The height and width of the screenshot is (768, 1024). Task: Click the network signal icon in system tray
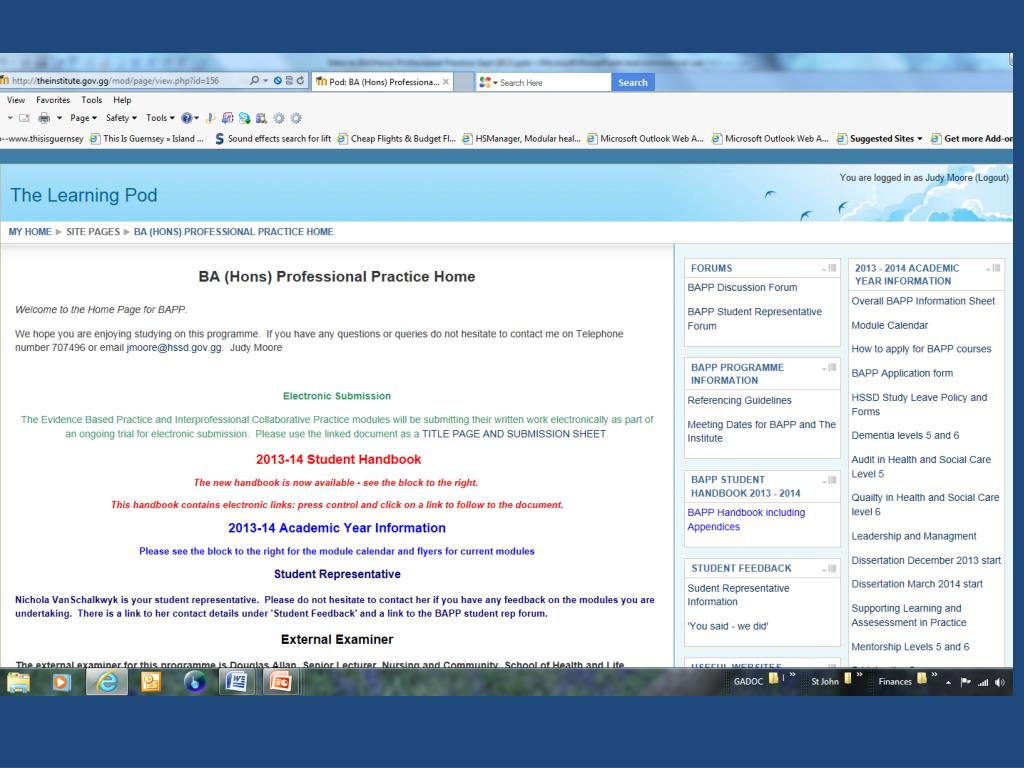(x=983, y=682)
